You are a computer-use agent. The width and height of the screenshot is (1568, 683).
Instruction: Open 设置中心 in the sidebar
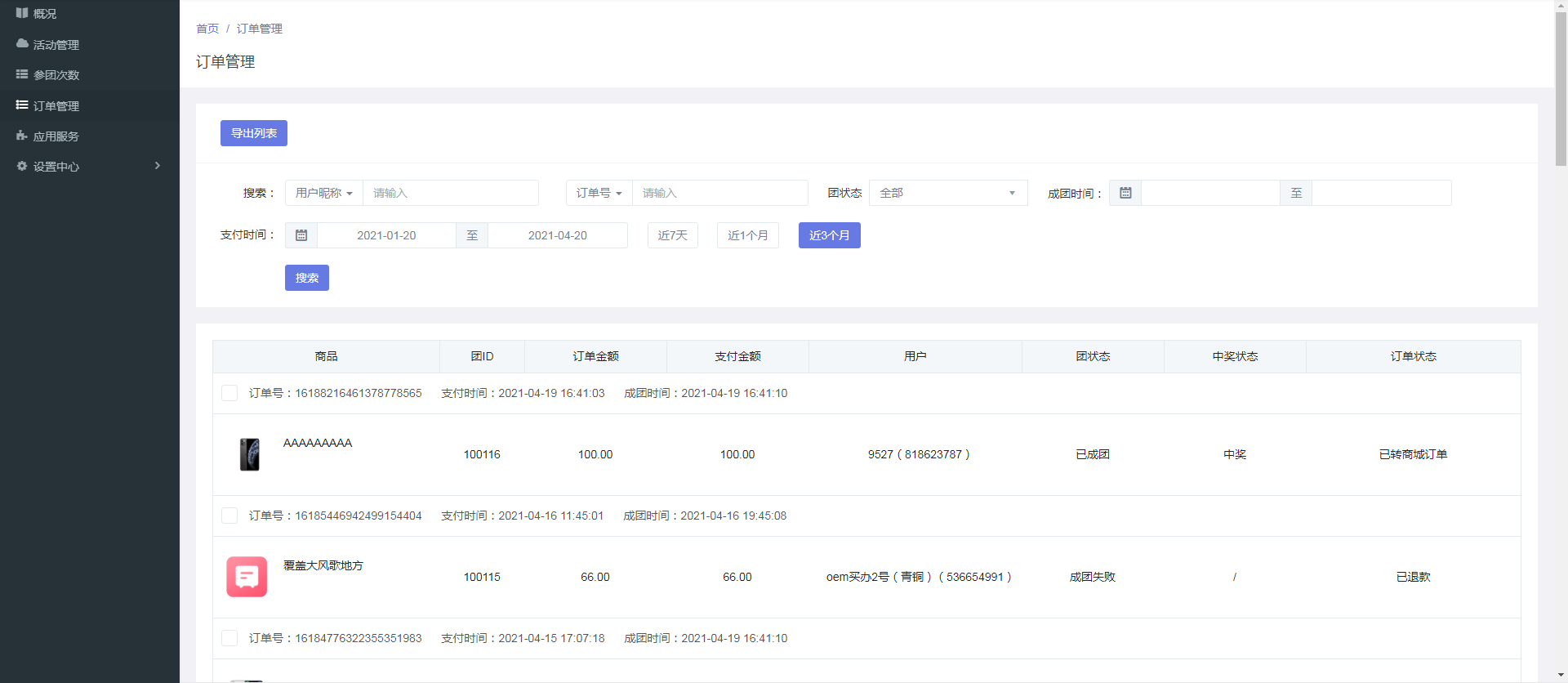coord(90,166)
